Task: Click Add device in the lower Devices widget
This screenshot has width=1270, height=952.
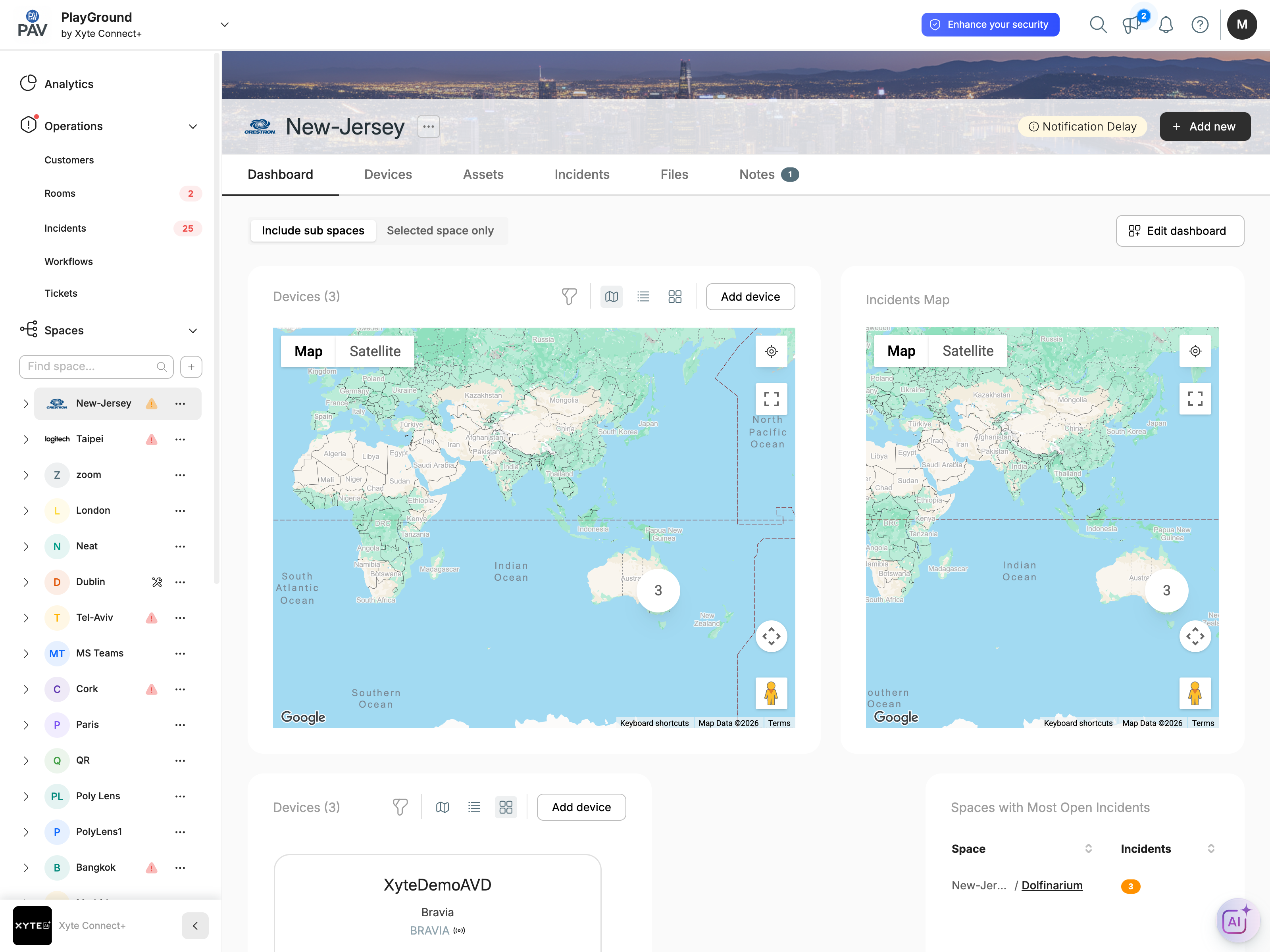Action: point(581,807)
